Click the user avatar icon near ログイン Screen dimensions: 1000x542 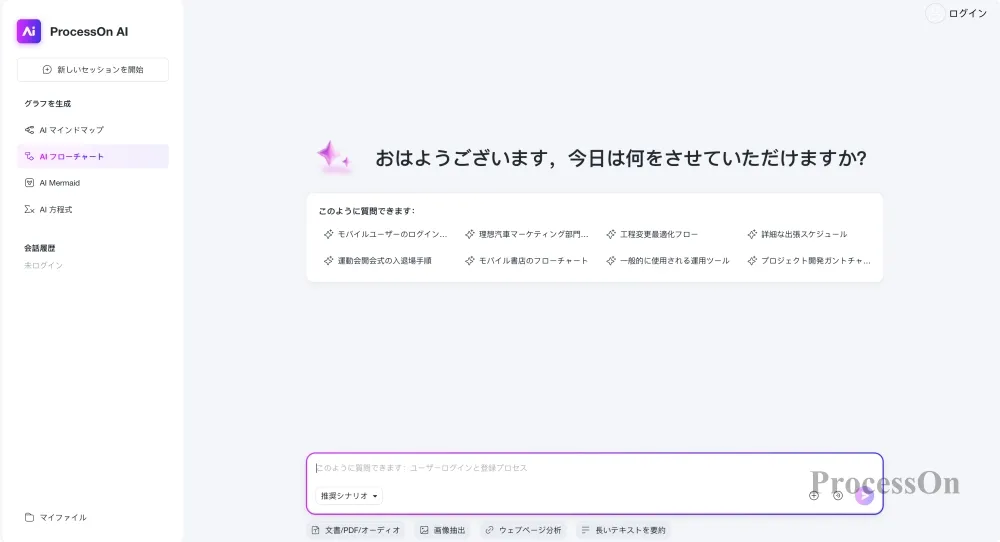[935, 13]
